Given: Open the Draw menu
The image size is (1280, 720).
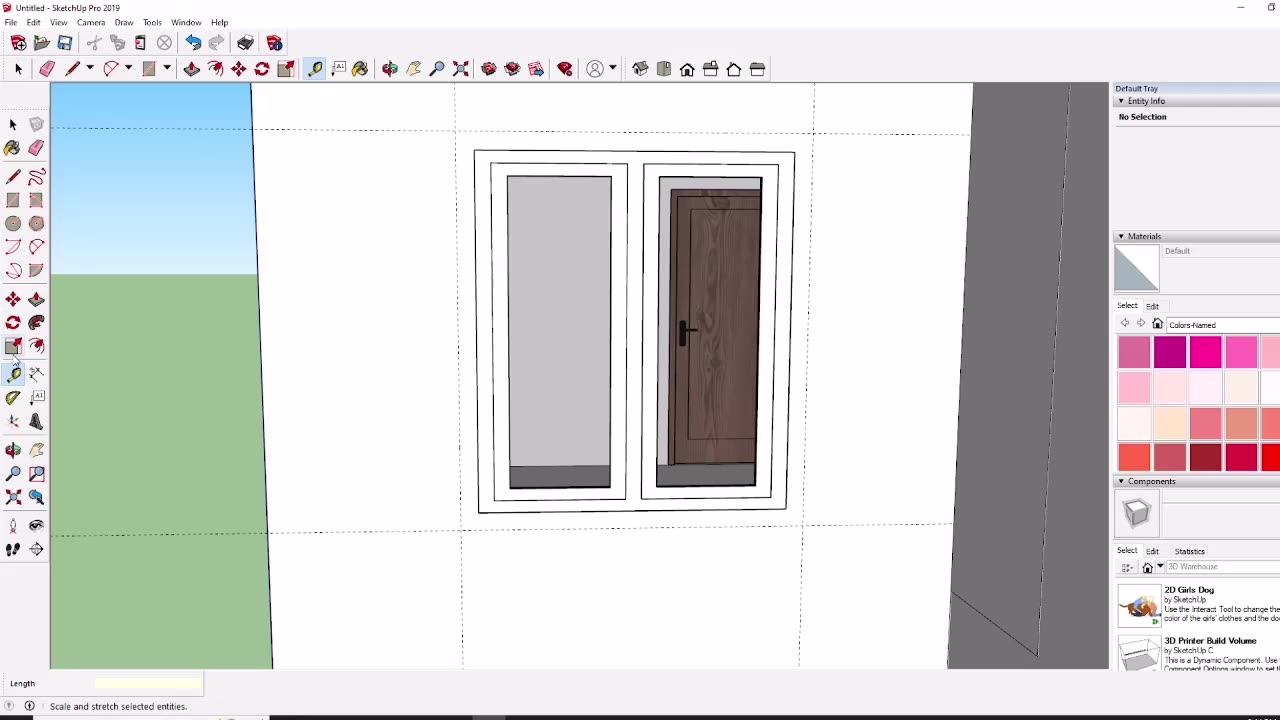Looking at the screenshot, I should pos(124,22).
